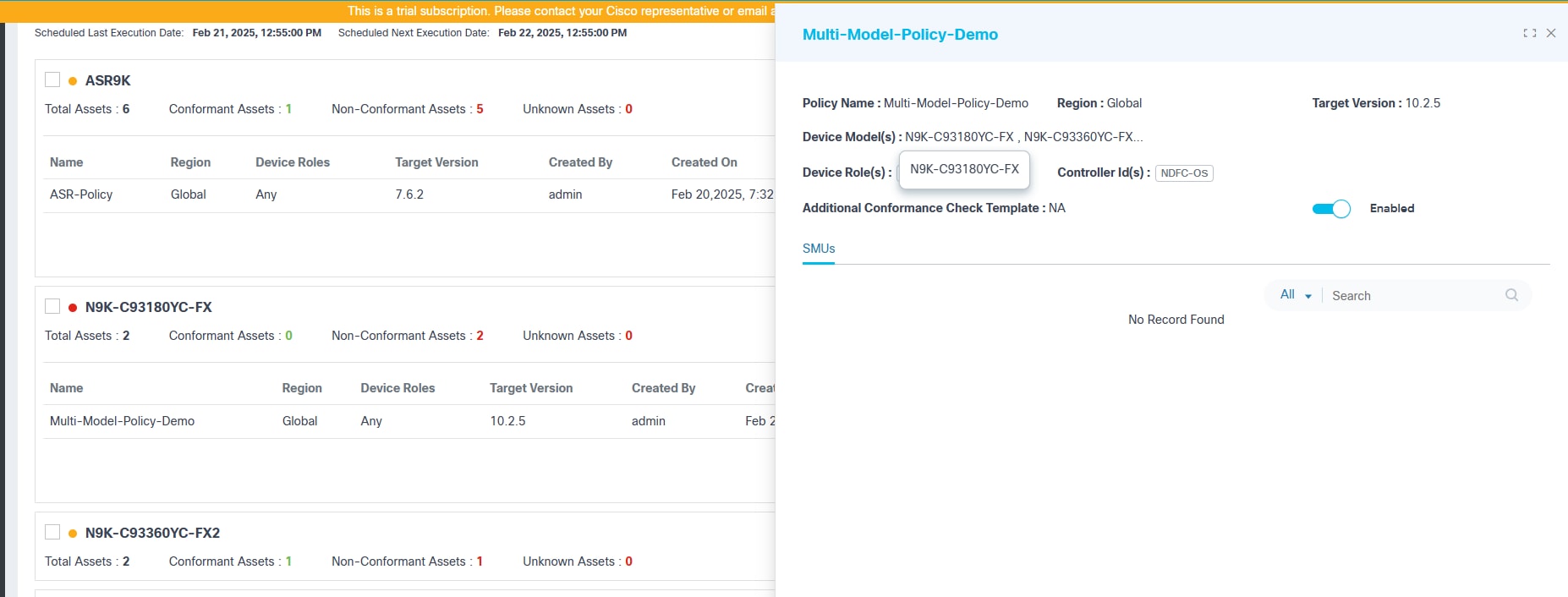
Task: Click the No Record Found message
Action: (1176, 320)
